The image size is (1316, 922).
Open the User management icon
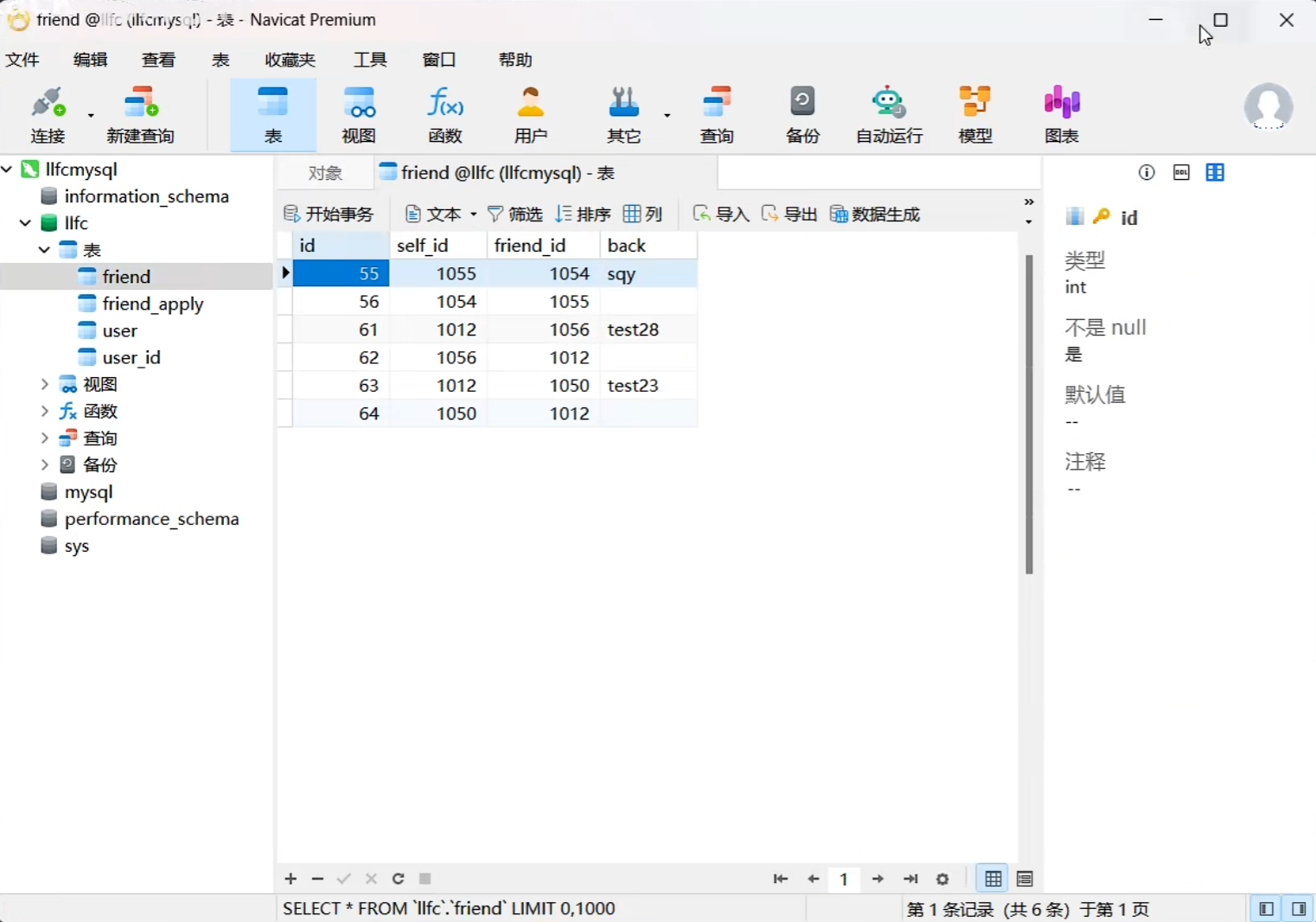click(531, 114)
